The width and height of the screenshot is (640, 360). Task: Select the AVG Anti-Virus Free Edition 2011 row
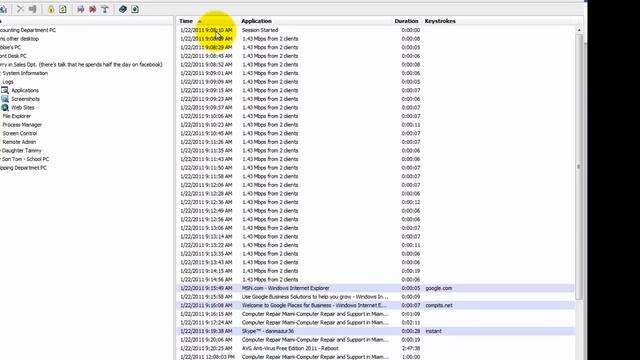click(376, 348)
